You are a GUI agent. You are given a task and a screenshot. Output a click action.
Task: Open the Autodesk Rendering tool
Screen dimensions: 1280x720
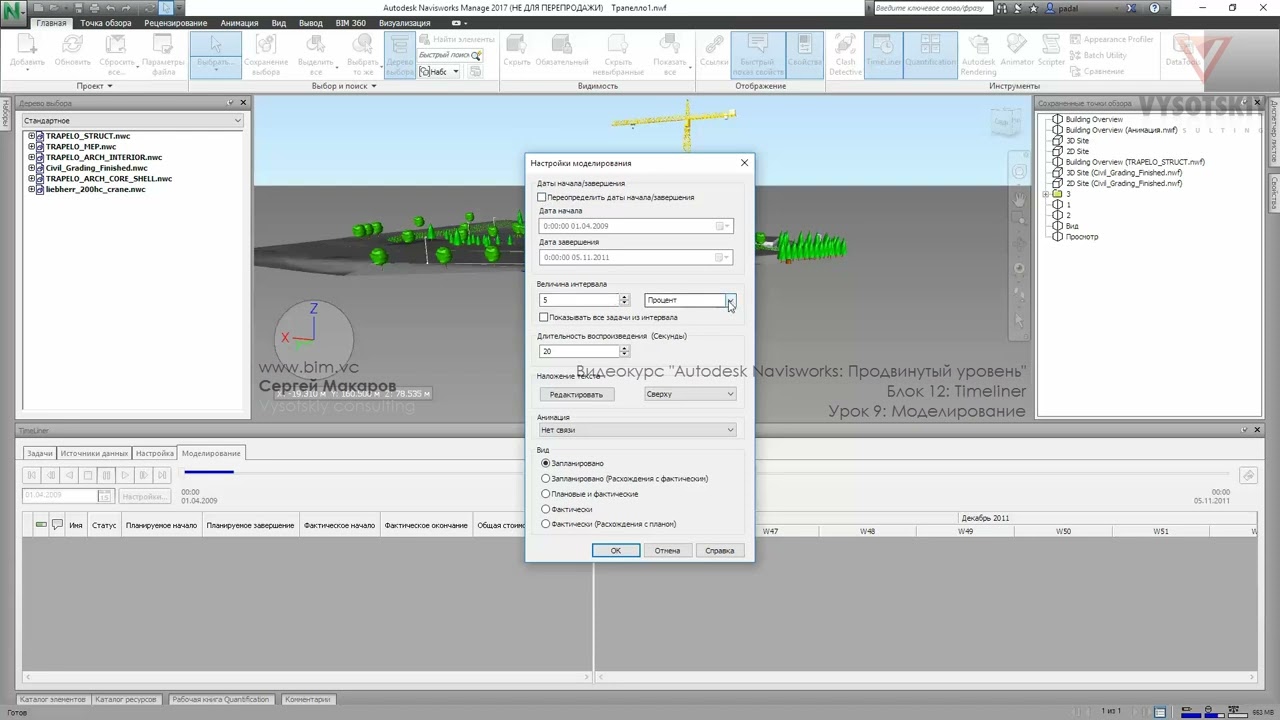coord(978,53)
